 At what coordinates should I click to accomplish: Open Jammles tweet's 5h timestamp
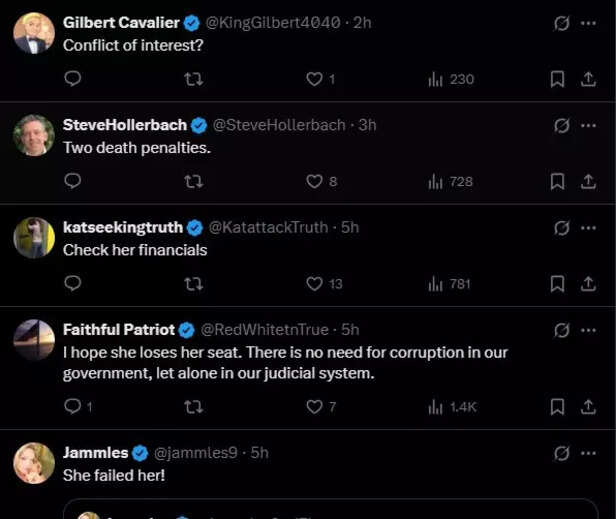(x=259, y=452)
